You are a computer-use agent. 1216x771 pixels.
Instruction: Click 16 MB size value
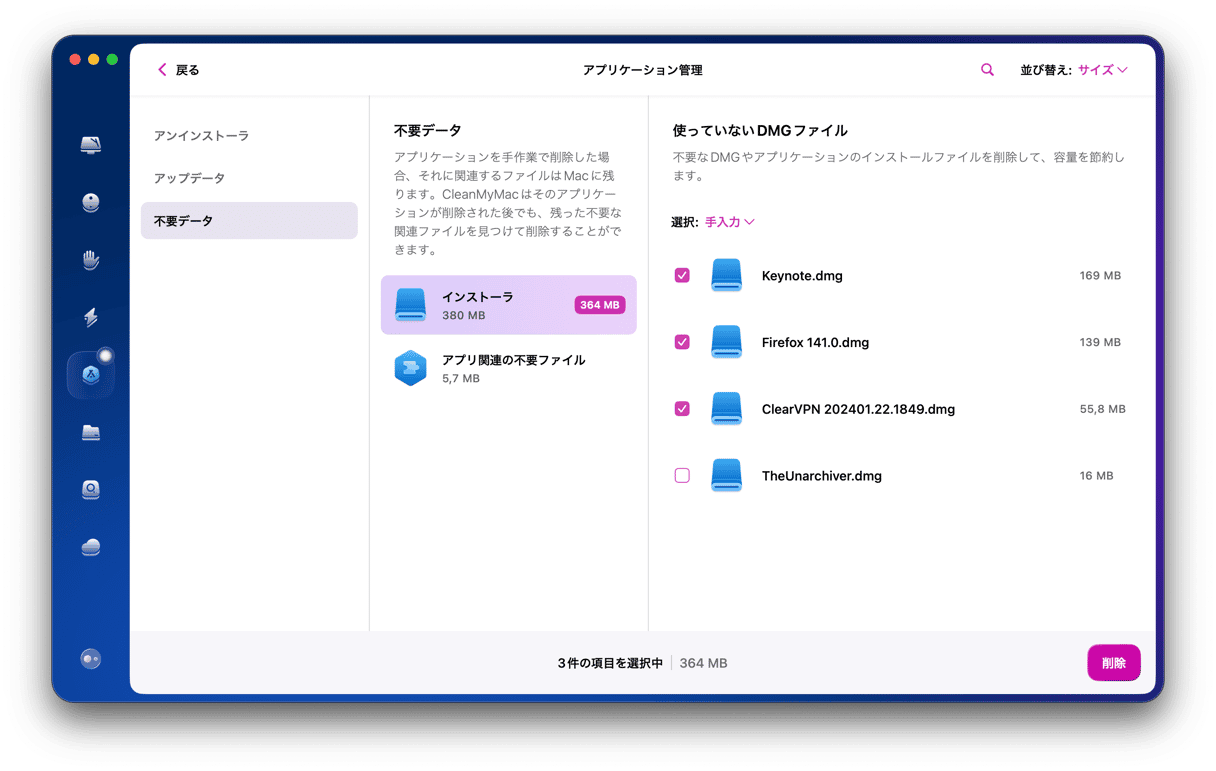[1096, 477]
